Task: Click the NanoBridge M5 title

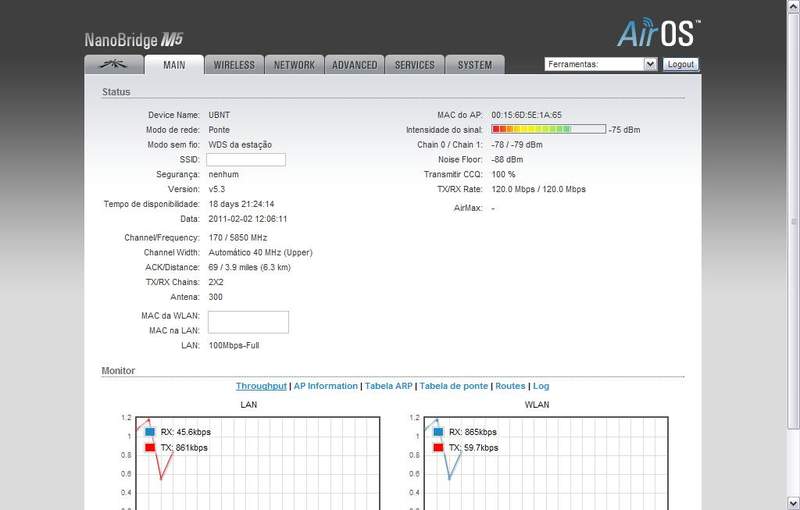Action: pos(134,40)
